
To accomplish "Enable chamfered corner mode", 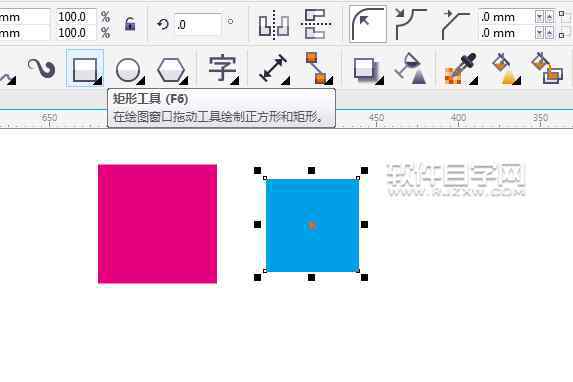I will (x=455, y=24).
